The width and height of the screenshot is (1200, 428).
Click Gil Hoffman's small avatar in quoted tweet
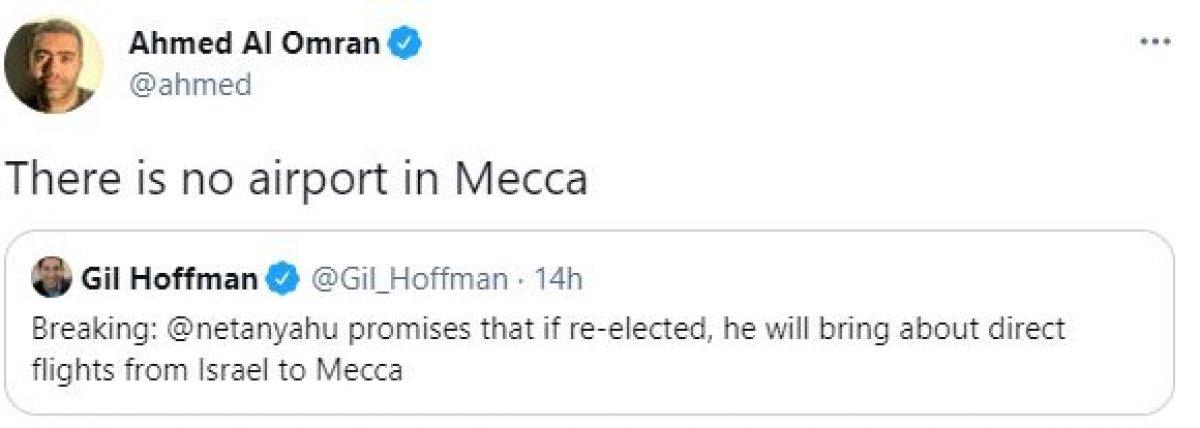coord(51,277)
